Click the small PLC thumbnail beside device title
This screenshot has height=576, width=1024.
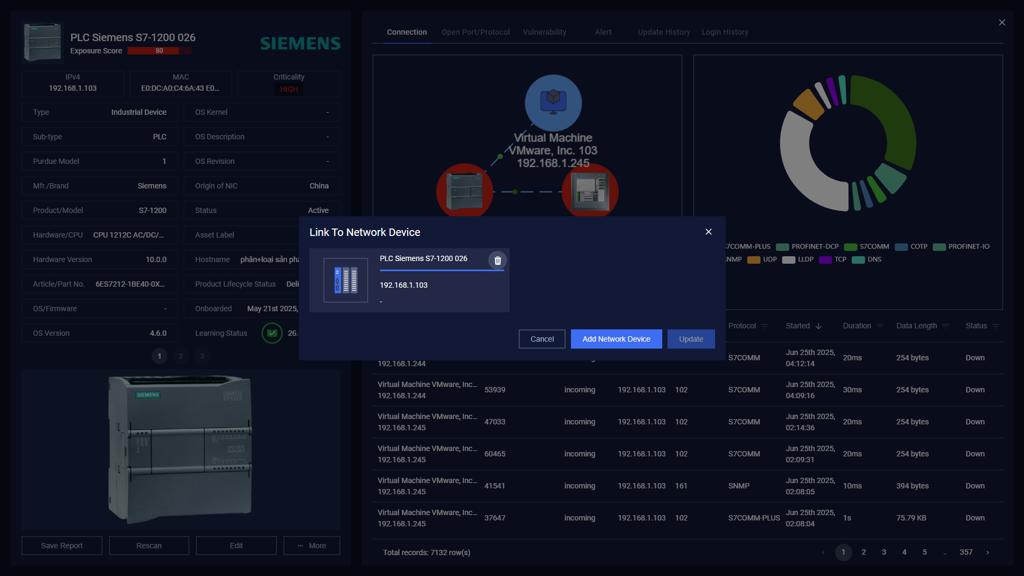[x=42, y=43]
